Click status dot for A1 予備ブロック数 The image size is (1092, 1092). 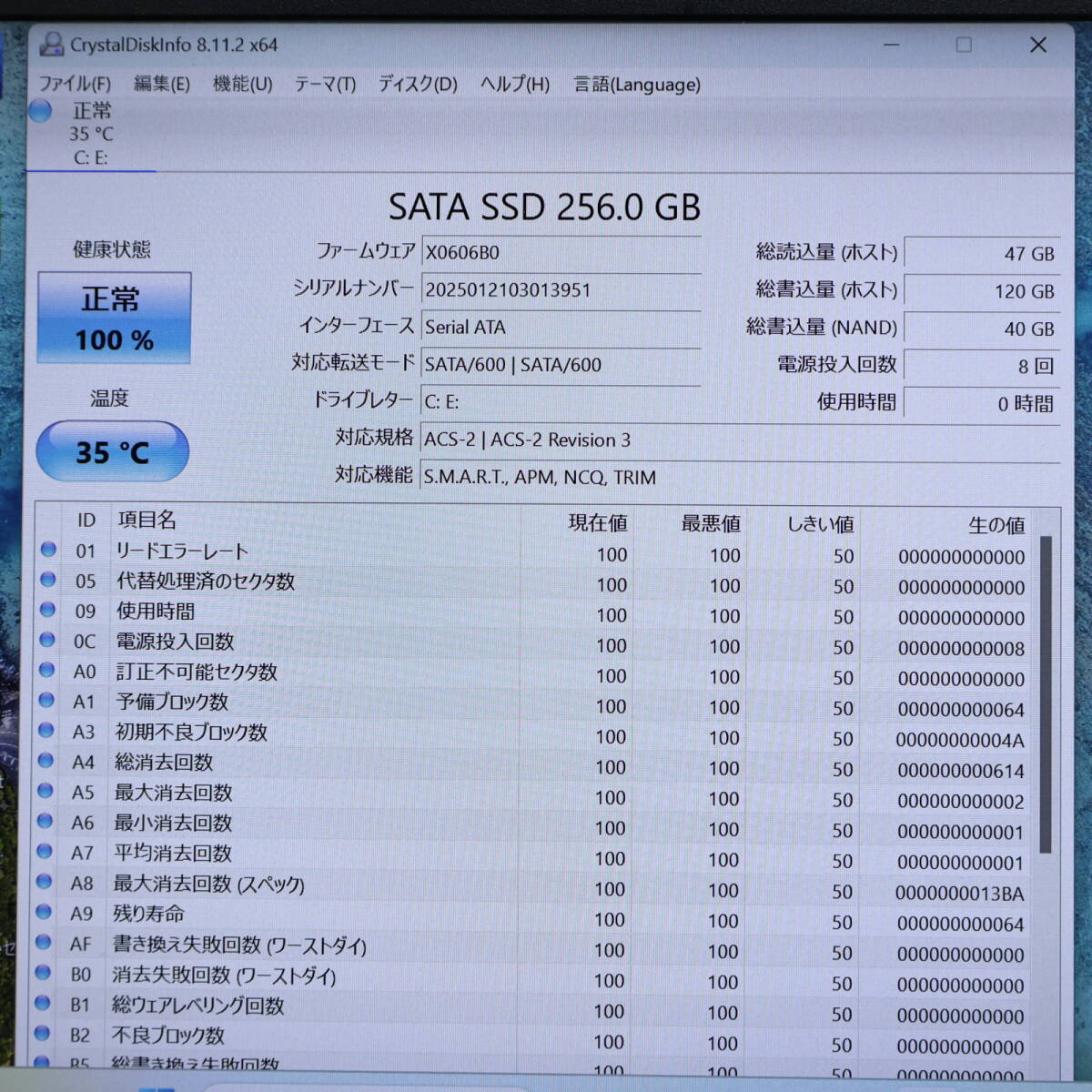coord(46,700)
